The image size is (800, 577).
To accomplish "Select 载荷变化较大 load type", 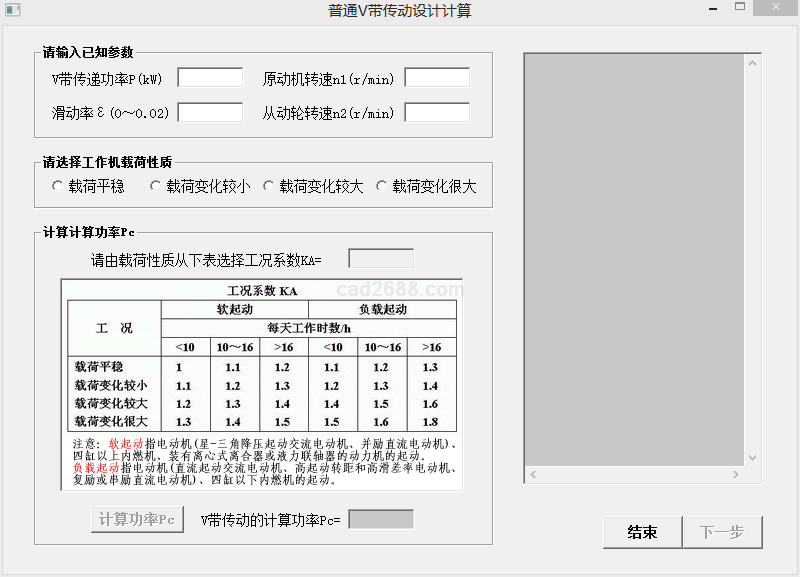I will (269, 186).
